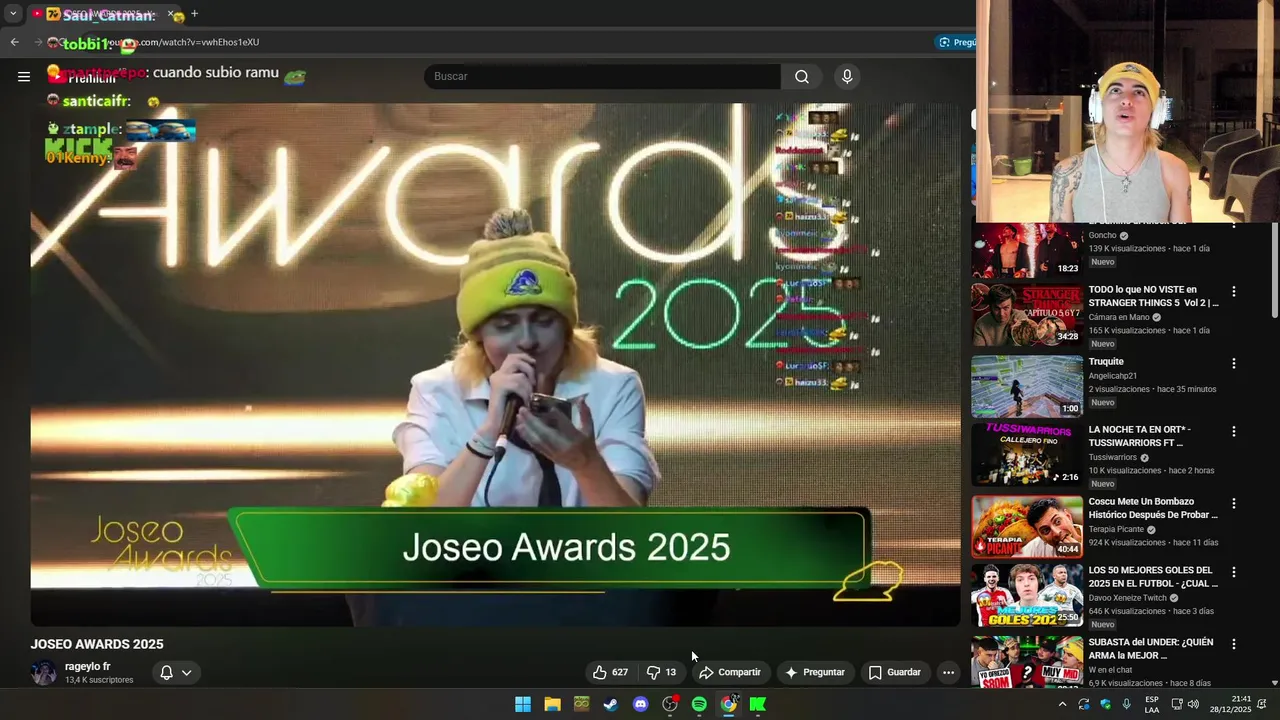Screen dimensions: 1280x720
Task: Focus the Buscar search field
Action: [602, 76]
